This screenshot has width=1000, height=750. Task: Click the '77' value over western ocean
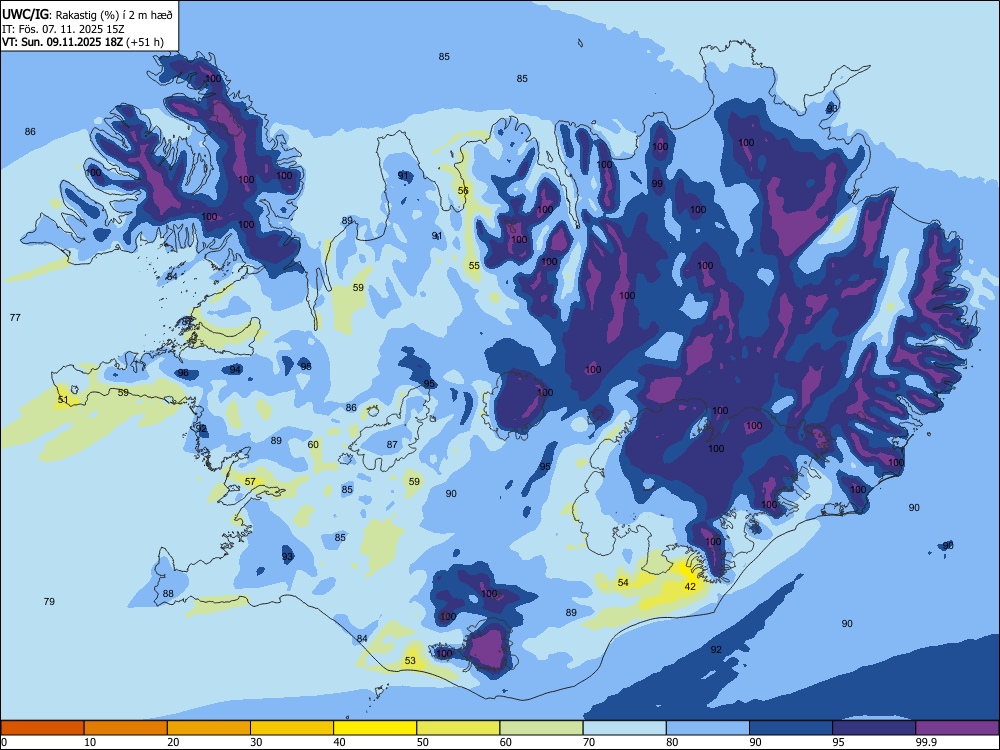15,317
